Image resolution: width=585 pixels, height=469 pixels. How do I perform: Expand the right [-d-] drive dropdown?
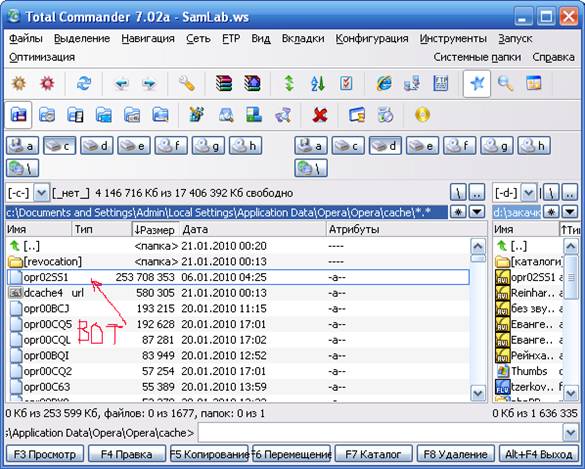(528, 193)
